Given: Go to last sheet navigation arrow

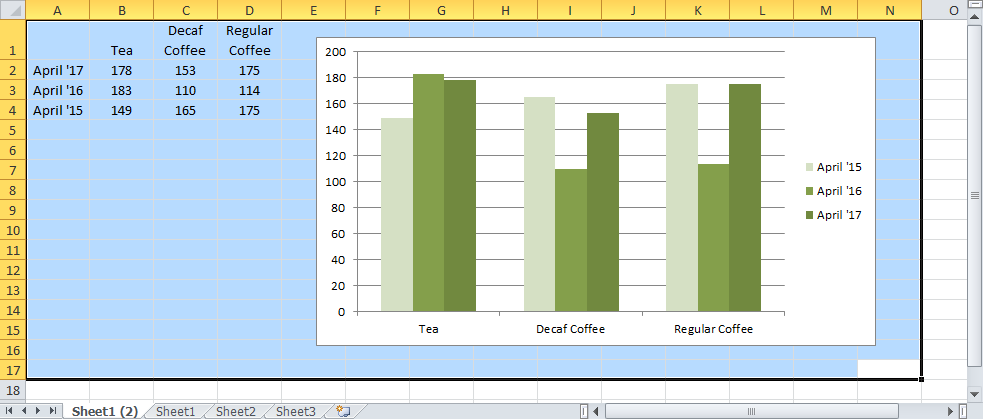Looking at the screenshot, I should point(53,411).
